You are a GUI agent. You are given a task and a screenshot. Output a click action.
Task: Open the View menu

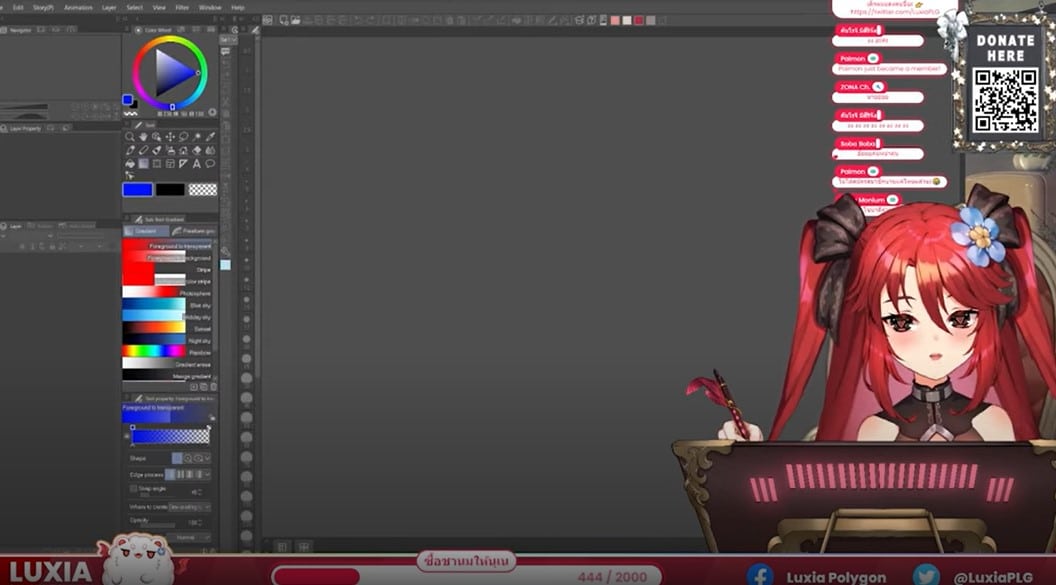(x=159, y=7)
